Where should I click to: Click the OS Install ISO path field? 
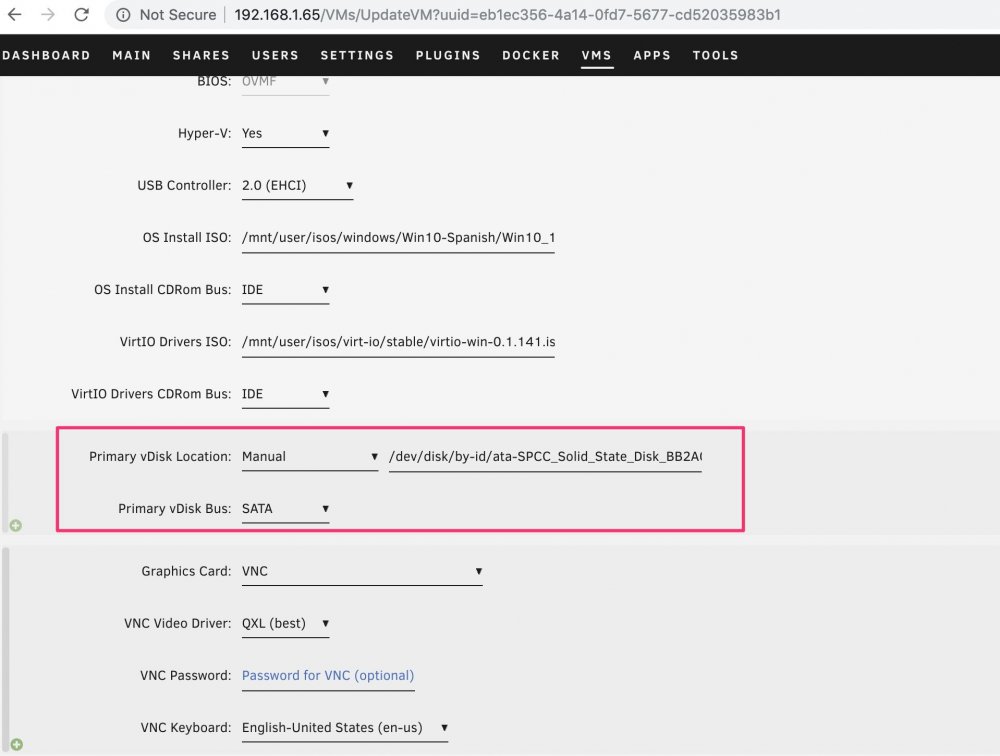tap(398, 238)
